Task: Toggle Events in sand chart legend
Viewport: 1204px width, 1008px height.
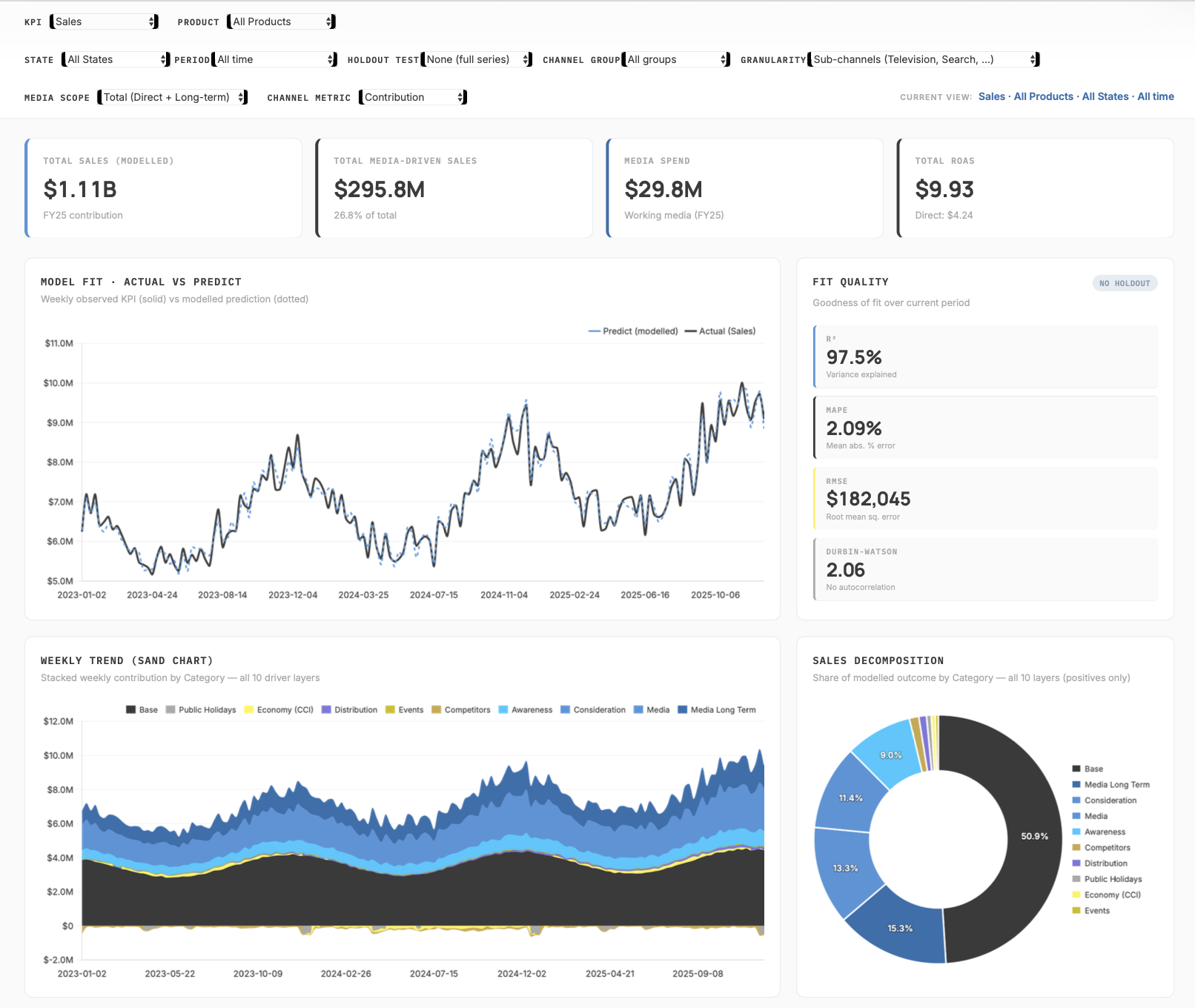Action: coord(405,710)
